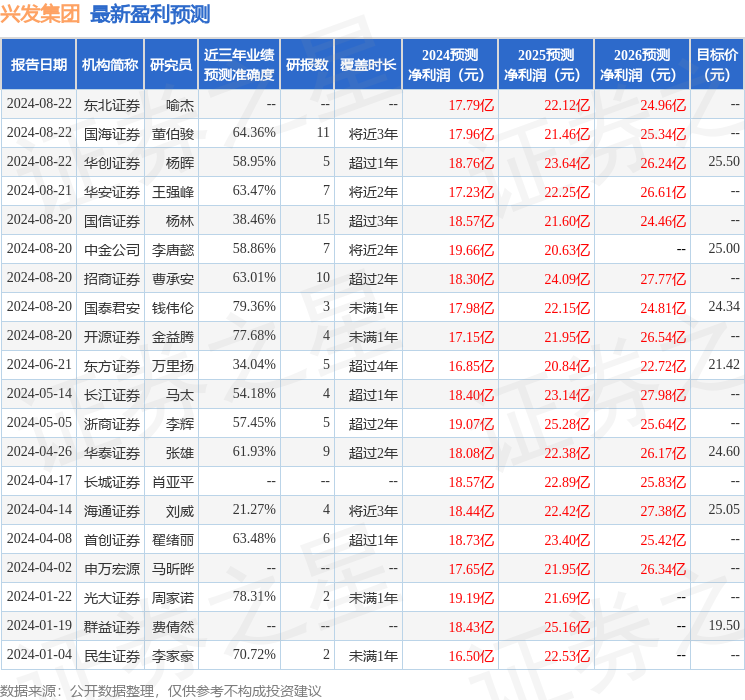The image size is (745, 700).
Task: Click analyst name 李家豪
Action: click(x=173, y=656)
